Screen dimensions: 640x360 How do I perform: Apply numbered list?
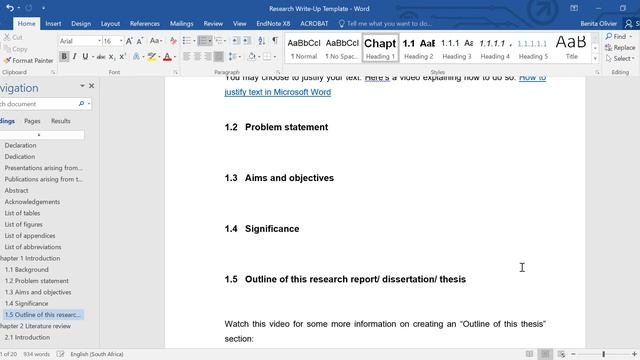203,40
